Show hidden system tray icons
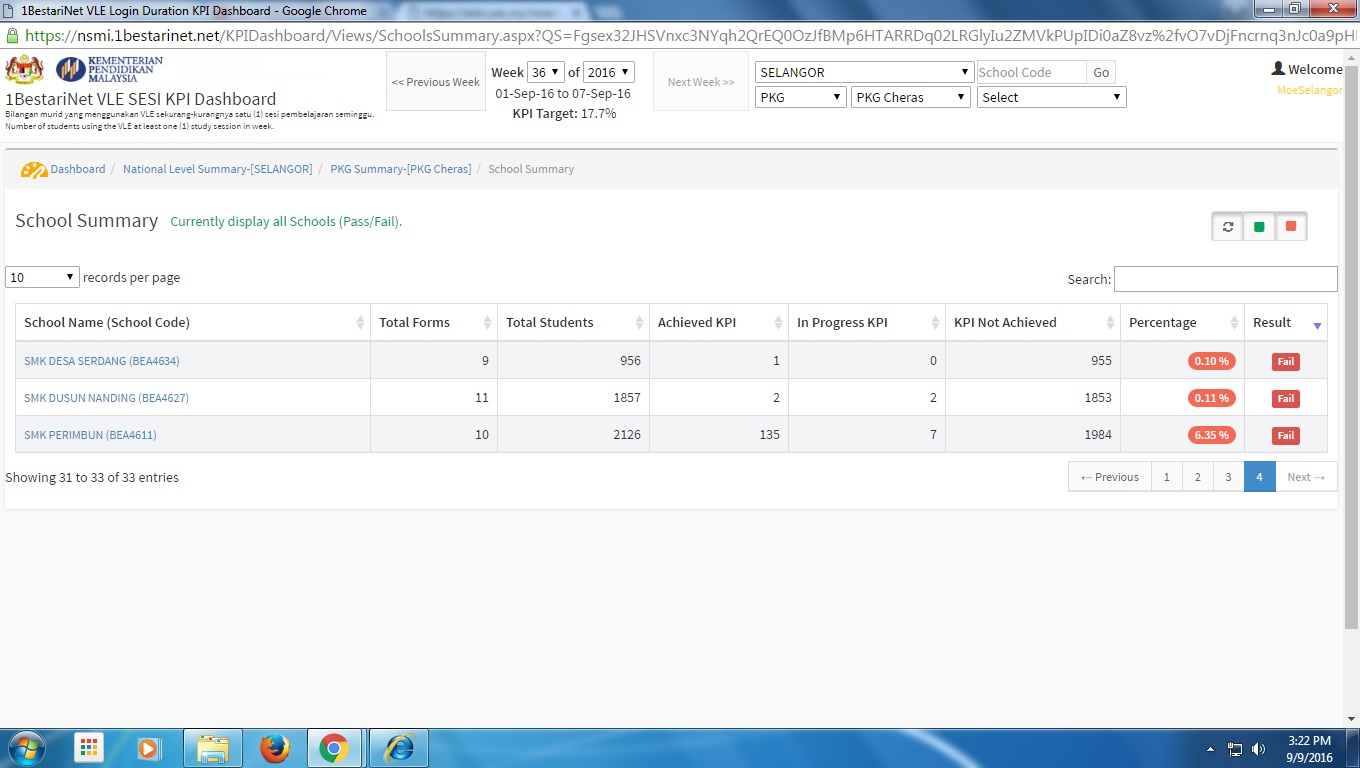Screen dimensions: 1360x768 1211,749
